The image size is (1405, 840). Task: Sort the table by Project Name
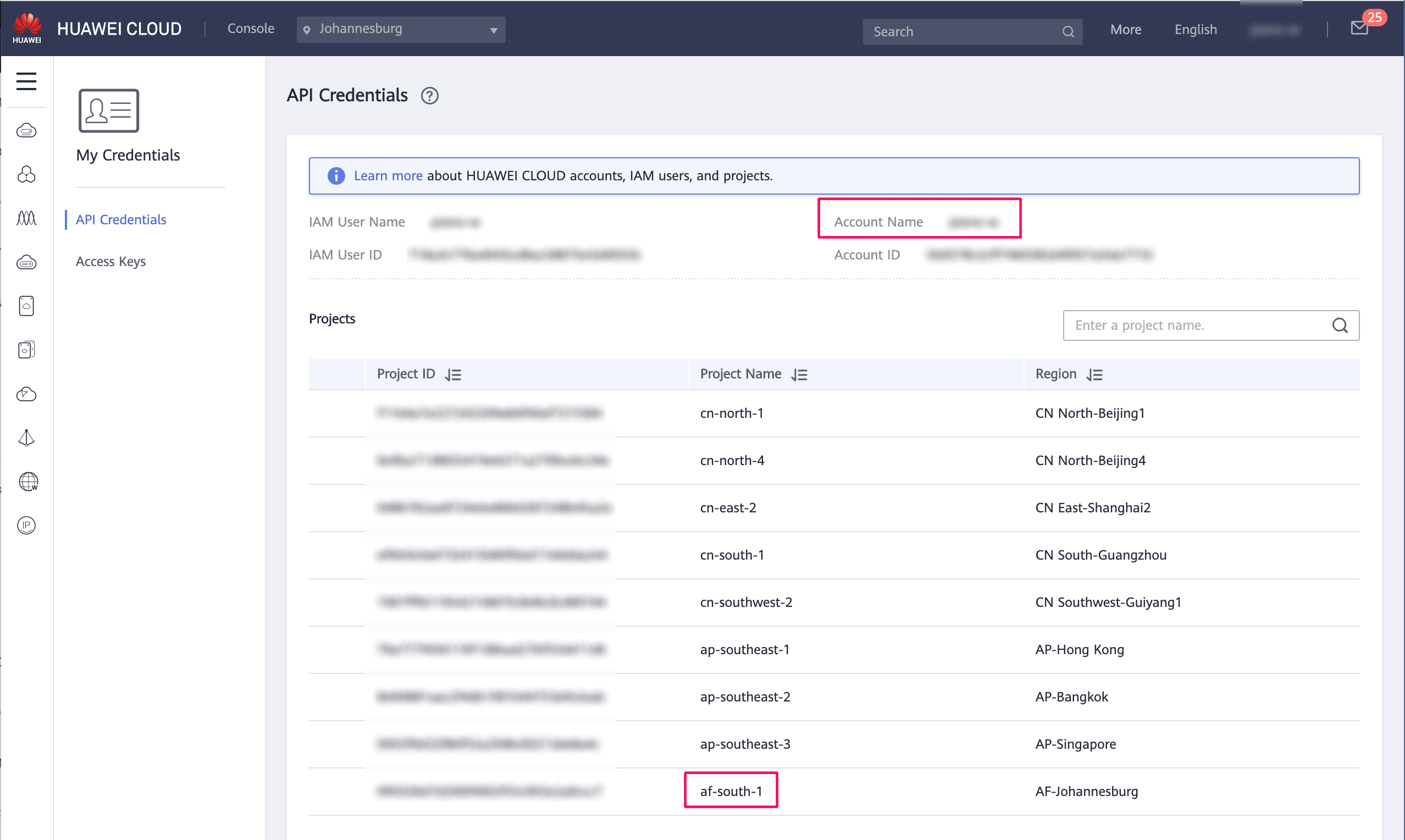pos(800,375)
